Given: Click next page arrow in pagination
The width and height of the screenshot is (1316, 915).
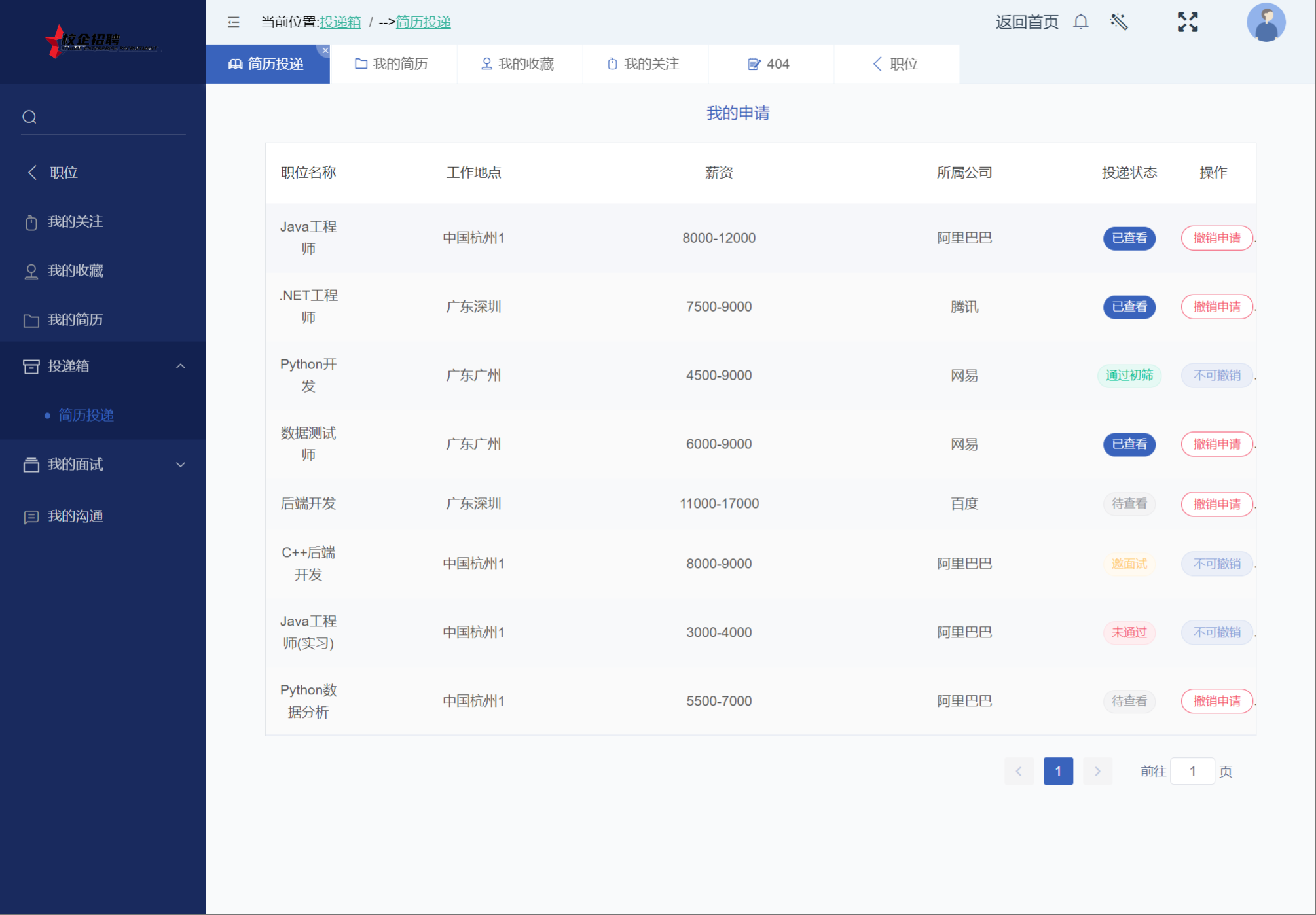Looking at the screenshot, I should click(1097, 771).
